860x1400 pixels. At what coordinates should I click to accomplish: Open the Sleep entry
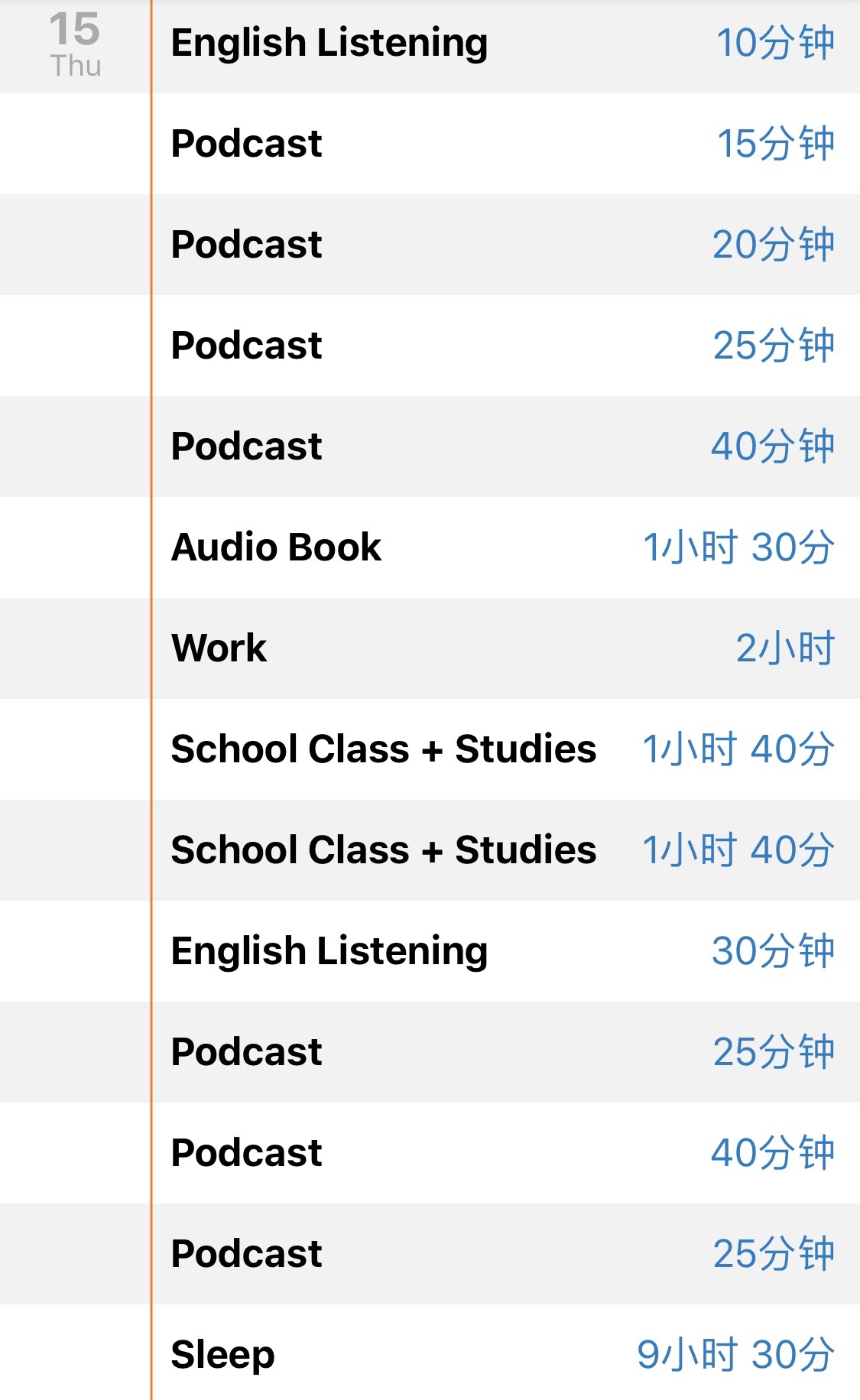pyautogui.click(x=506, y=1354)
